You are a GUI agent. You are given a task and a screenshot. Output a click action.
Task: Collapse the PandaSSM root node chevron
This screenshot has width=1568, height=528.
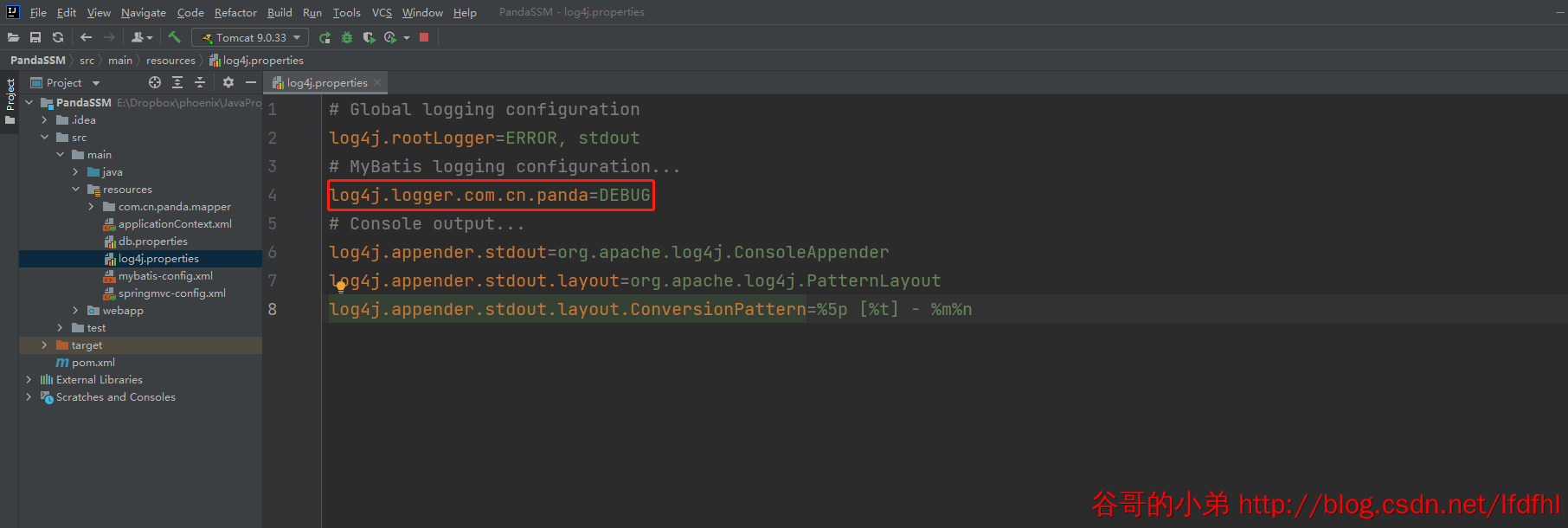pos(29,102)
